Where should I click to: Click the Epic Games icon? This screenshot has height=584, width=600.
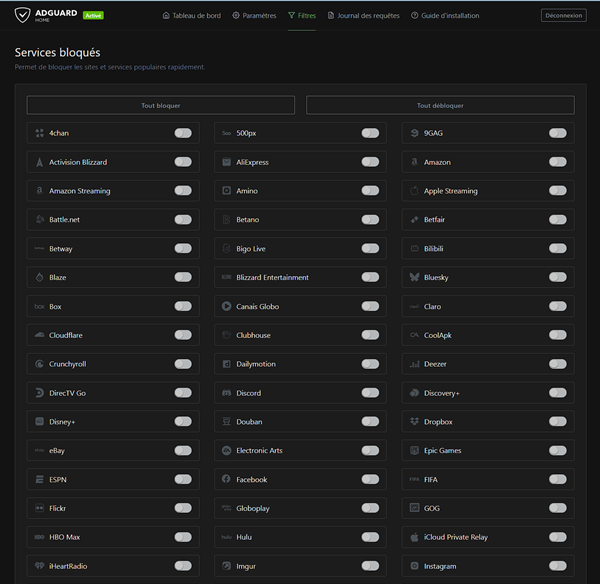pyautogui.click(x=414, y=450)
